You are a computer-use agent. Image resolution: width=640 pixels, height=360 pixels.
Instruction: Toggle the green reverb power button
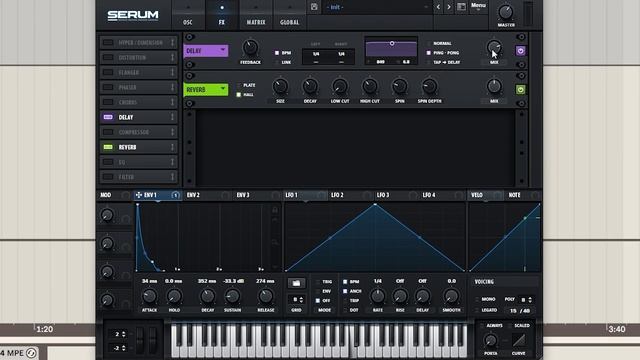point(520,90)
